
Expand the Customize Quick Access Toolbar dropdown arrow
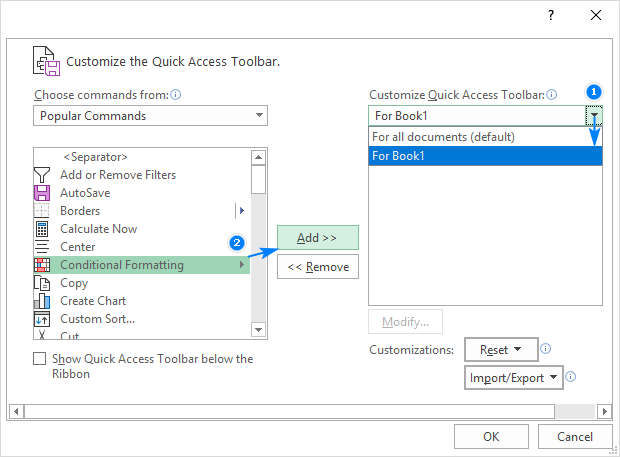point(594,116)
